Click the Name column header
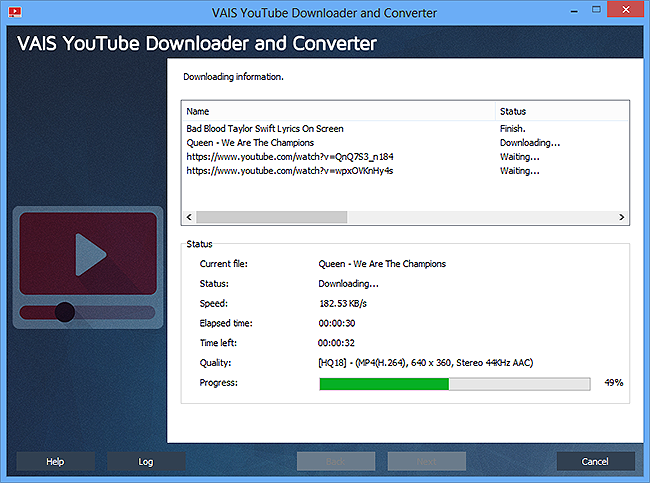650x483 pixels. click(x=338, y=111)
